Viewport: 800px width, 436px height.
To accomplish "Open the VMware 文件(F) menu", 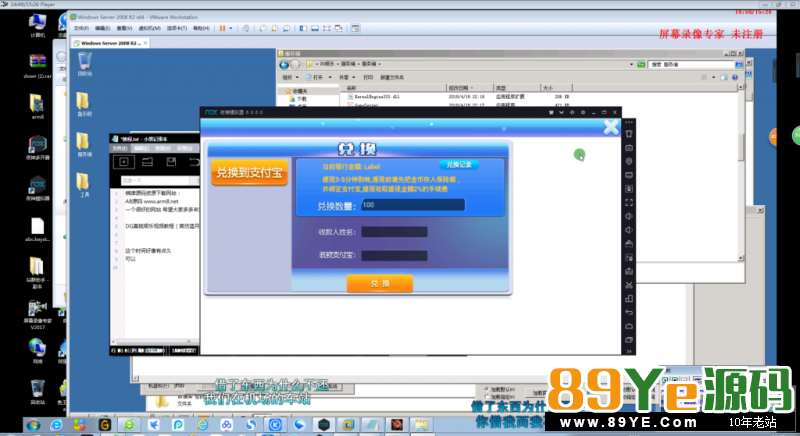I will point(81,29).
